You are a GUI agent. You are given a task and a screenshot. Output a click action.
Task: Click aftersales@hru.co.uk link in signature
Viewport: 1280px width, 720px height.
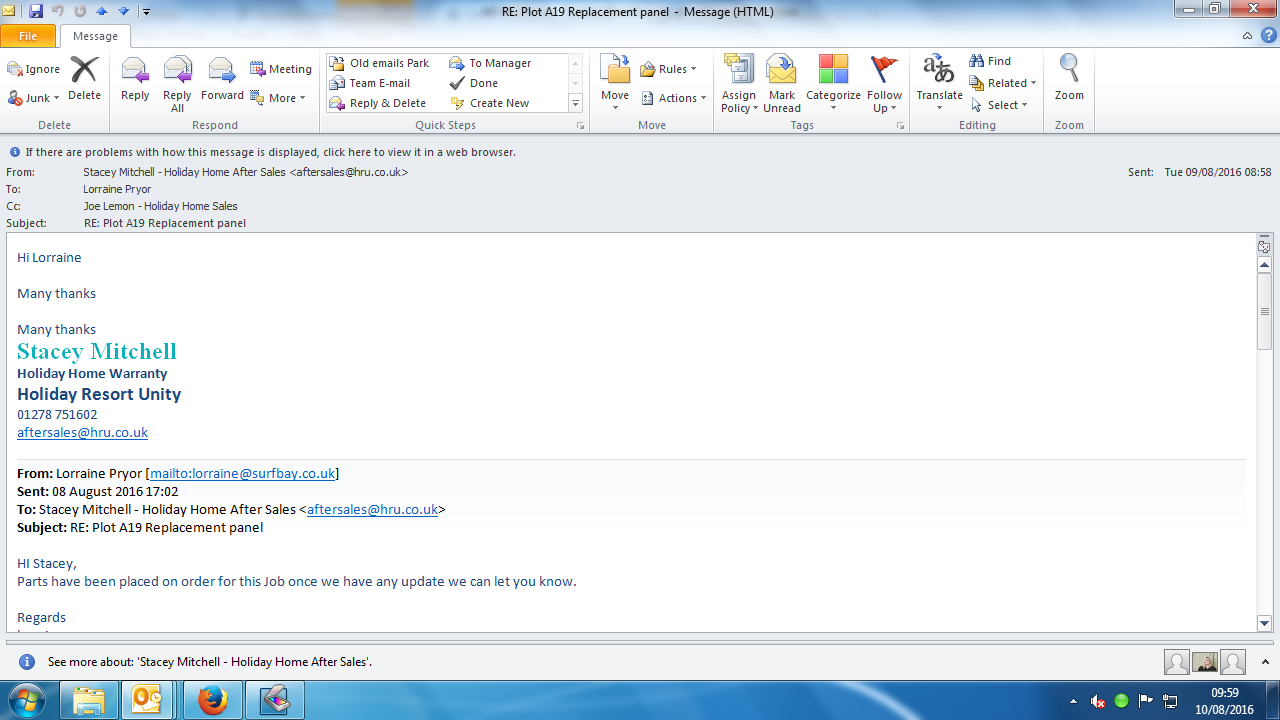(82, 433)
